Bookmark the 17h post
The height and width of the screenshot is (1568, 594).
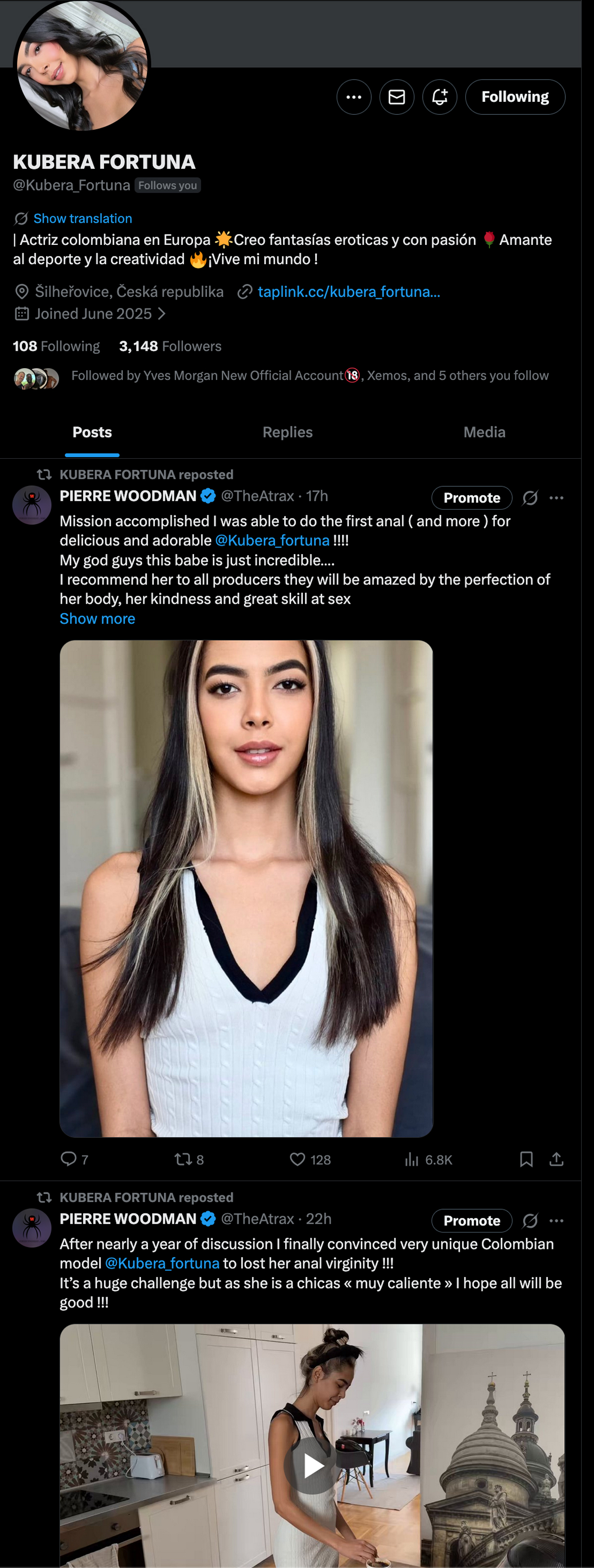pyautogui.click(x=526, y=1159)
